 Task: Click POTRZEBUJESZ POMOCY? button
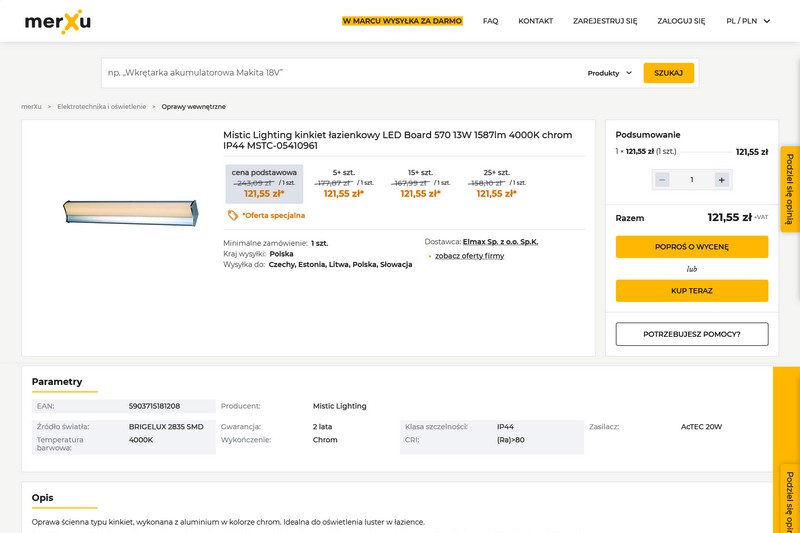pos(692,334)
